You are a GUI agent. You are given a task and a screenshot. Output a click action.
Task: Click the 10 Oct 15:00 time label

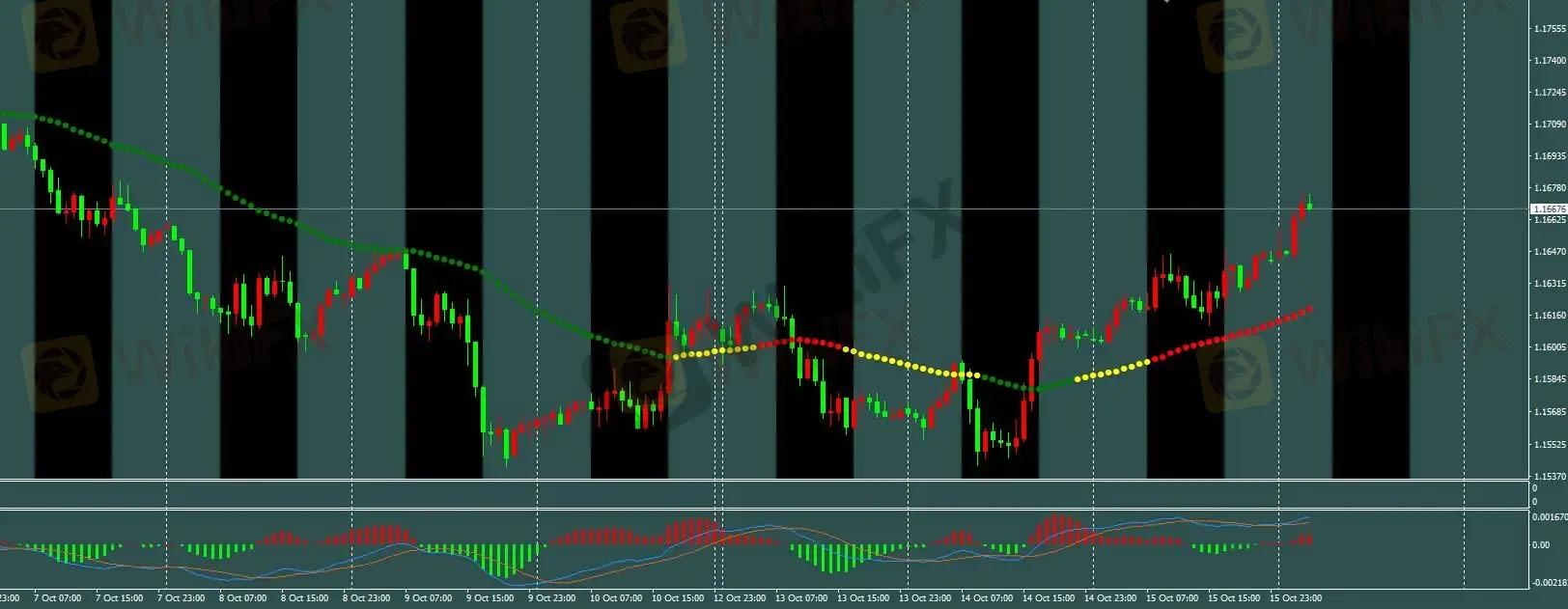(678, 598)
